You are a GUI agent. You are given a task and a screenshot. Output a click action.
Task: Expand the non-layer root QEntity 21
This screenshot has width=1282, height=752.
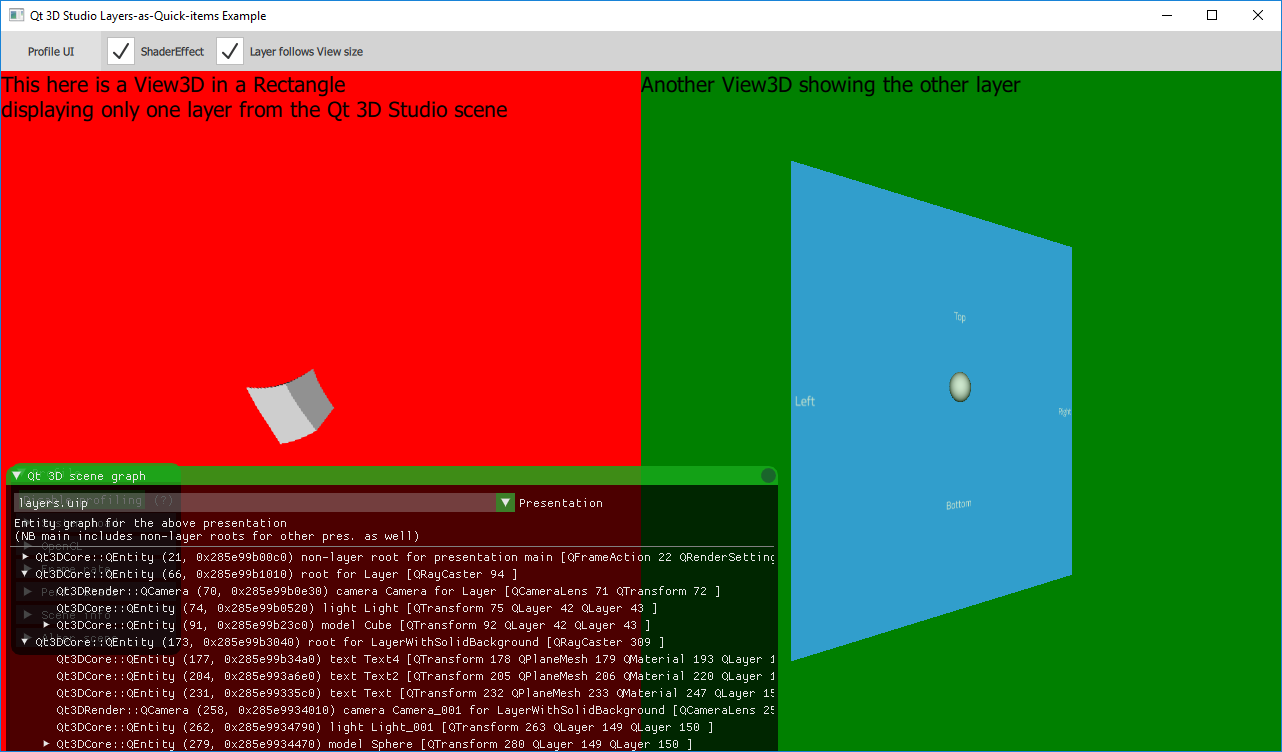pyautogui.click(x=25, y=556)
